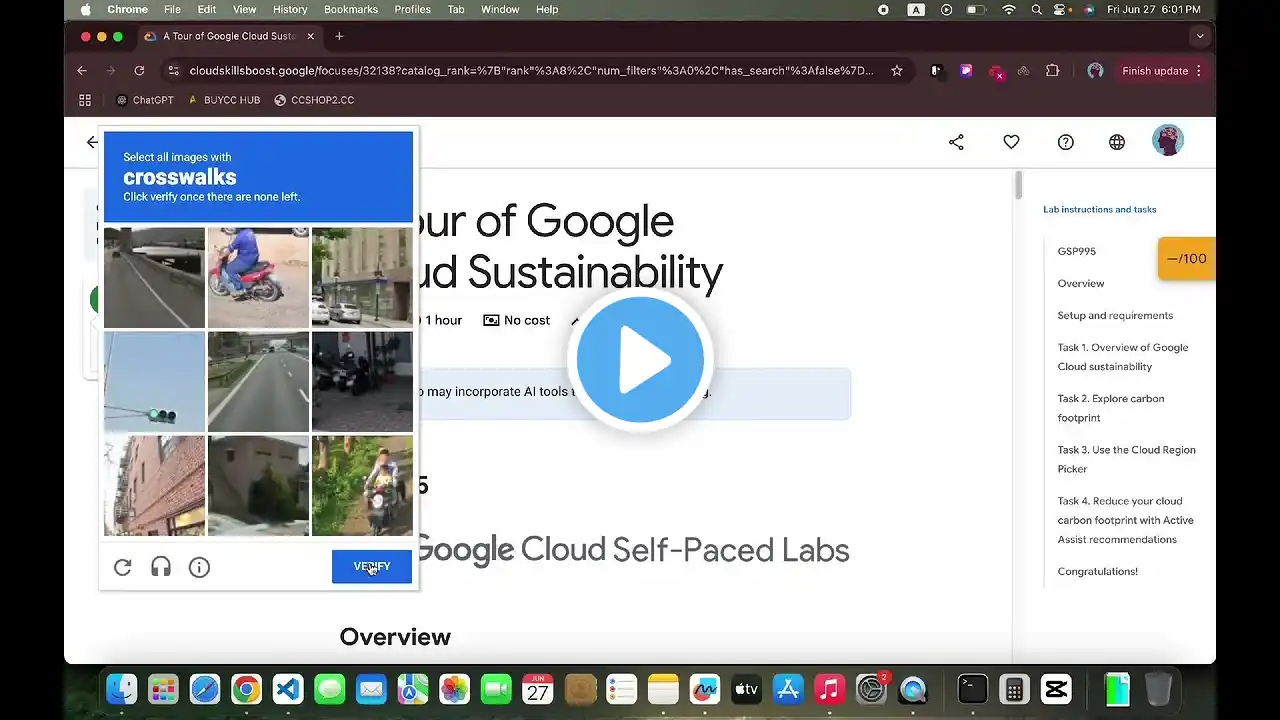
Task: View site information next to the URL
Action: pos(173,71)
